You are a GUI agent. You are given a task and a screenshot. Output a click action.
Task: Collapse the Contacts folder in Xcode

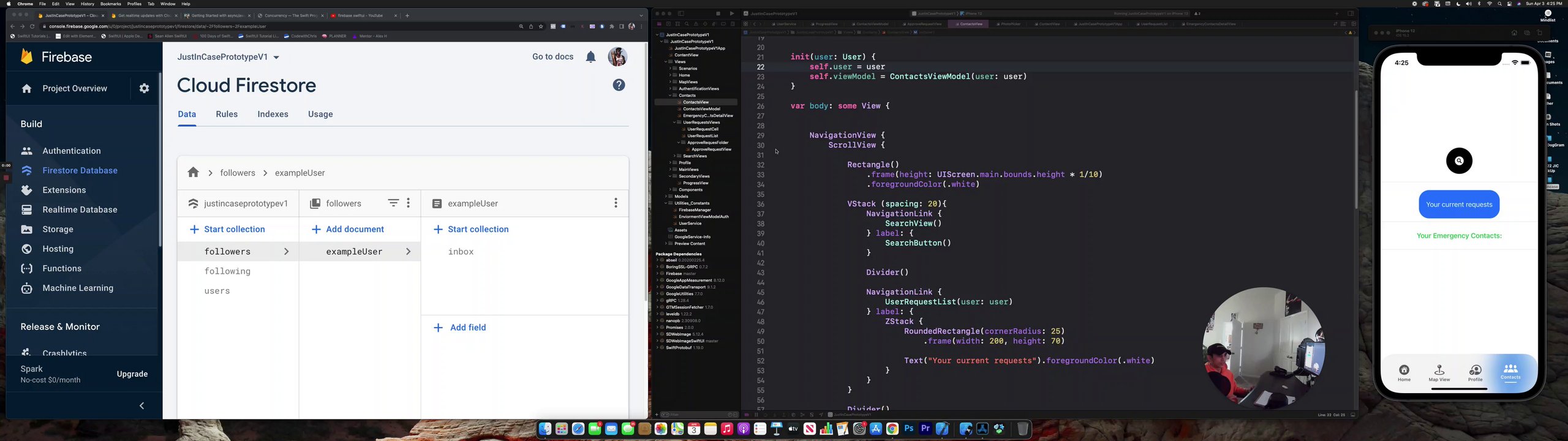click(x=670, y=96)
